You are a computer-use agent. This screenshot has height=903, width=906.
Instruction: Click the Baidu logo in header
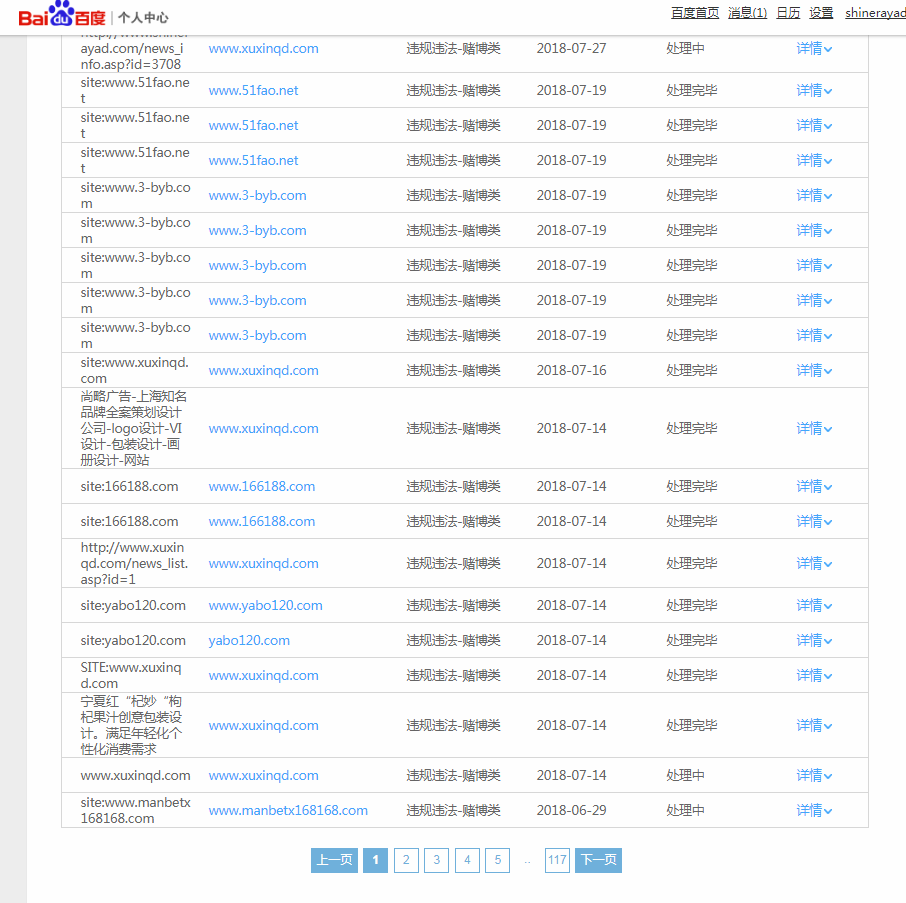tap(60, 16)
